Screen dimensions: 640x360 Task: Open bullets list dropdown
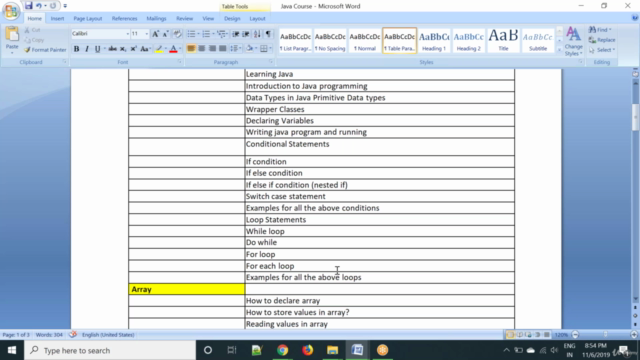click(x=198, y=34)
